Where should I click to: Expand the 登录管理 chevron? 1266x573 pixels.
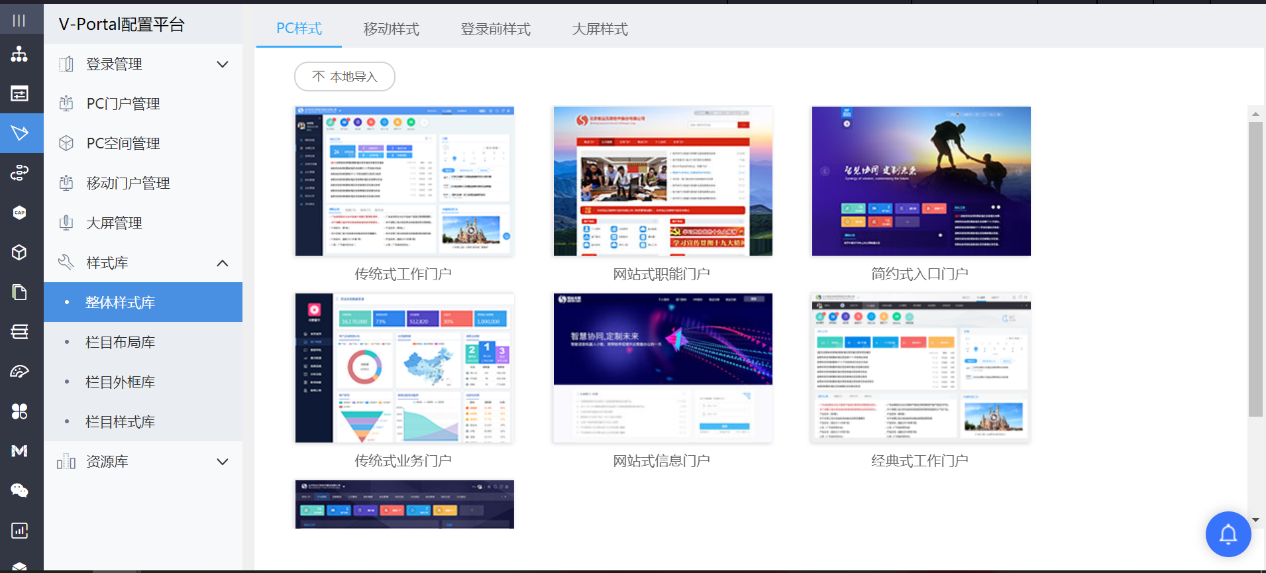point(223,64)
